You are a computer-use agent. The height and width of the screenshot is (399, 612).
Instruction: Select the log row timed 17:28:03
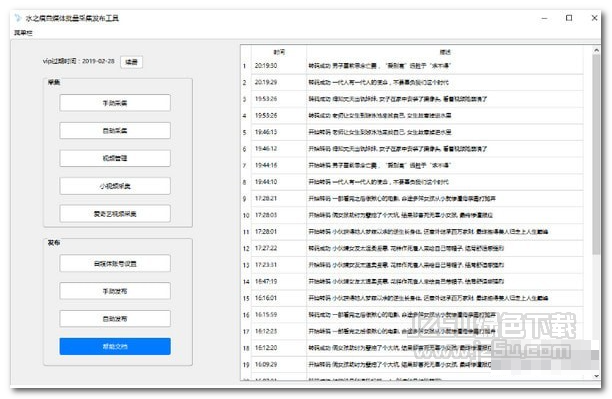(412, 215)
